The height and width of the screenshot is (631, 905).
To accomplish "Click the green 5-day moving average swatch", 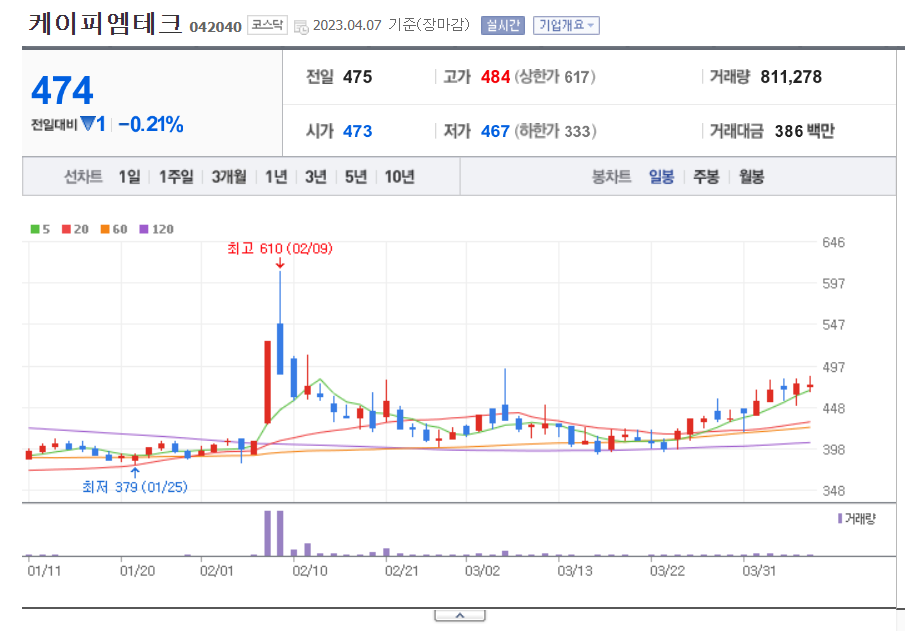I will pyautogui.click(x=35, y=229).
